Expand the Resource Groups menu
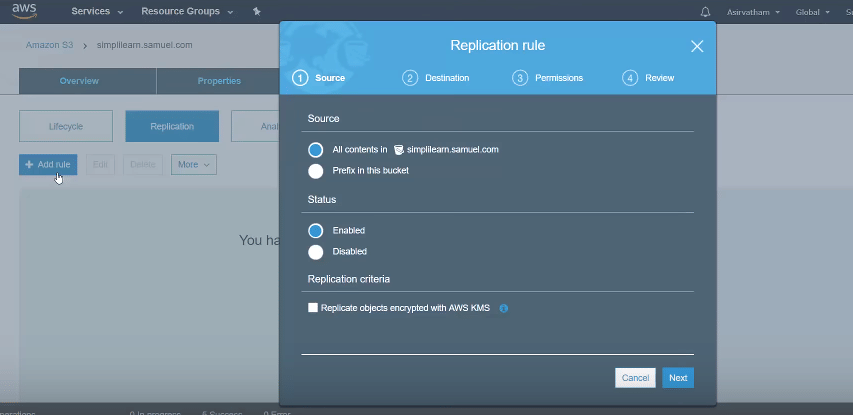The width and height of the screenshot is (853, 415). [187, 12]
